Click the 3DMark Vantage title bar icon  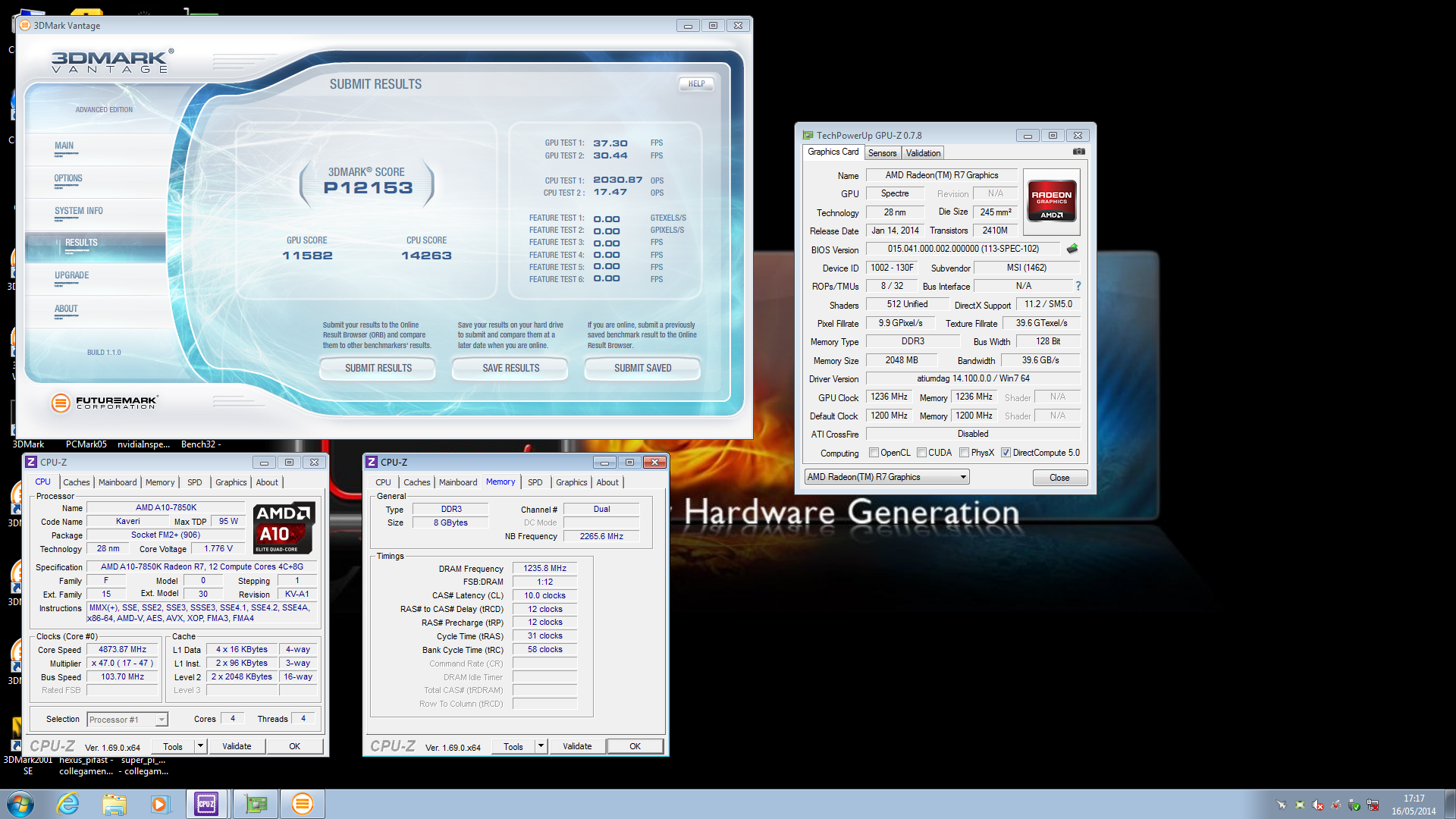point(25,25)
